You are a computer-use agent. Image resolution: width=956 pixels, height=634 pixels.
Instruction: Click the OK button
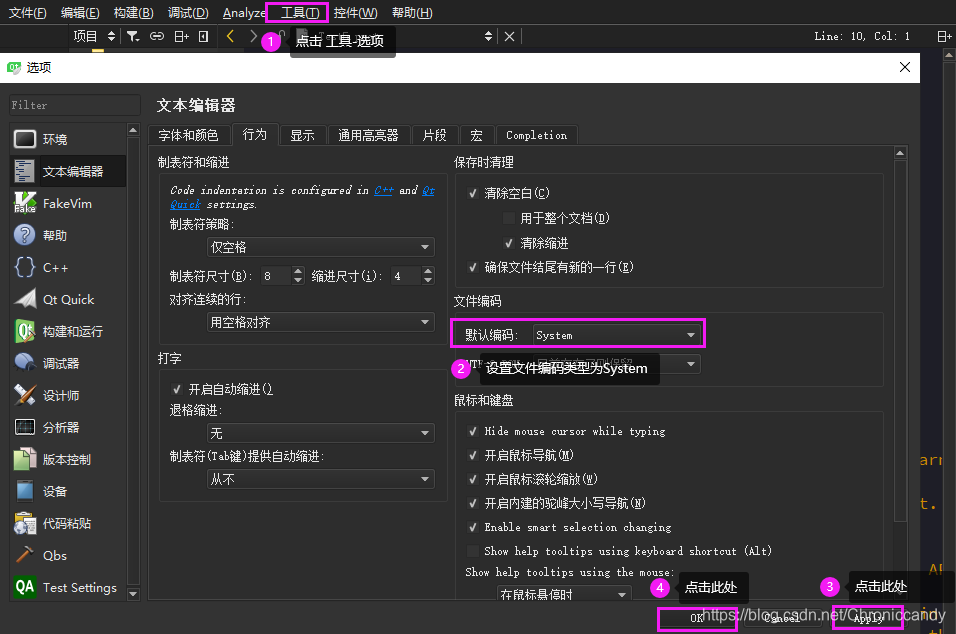click(x=697, y=618)
